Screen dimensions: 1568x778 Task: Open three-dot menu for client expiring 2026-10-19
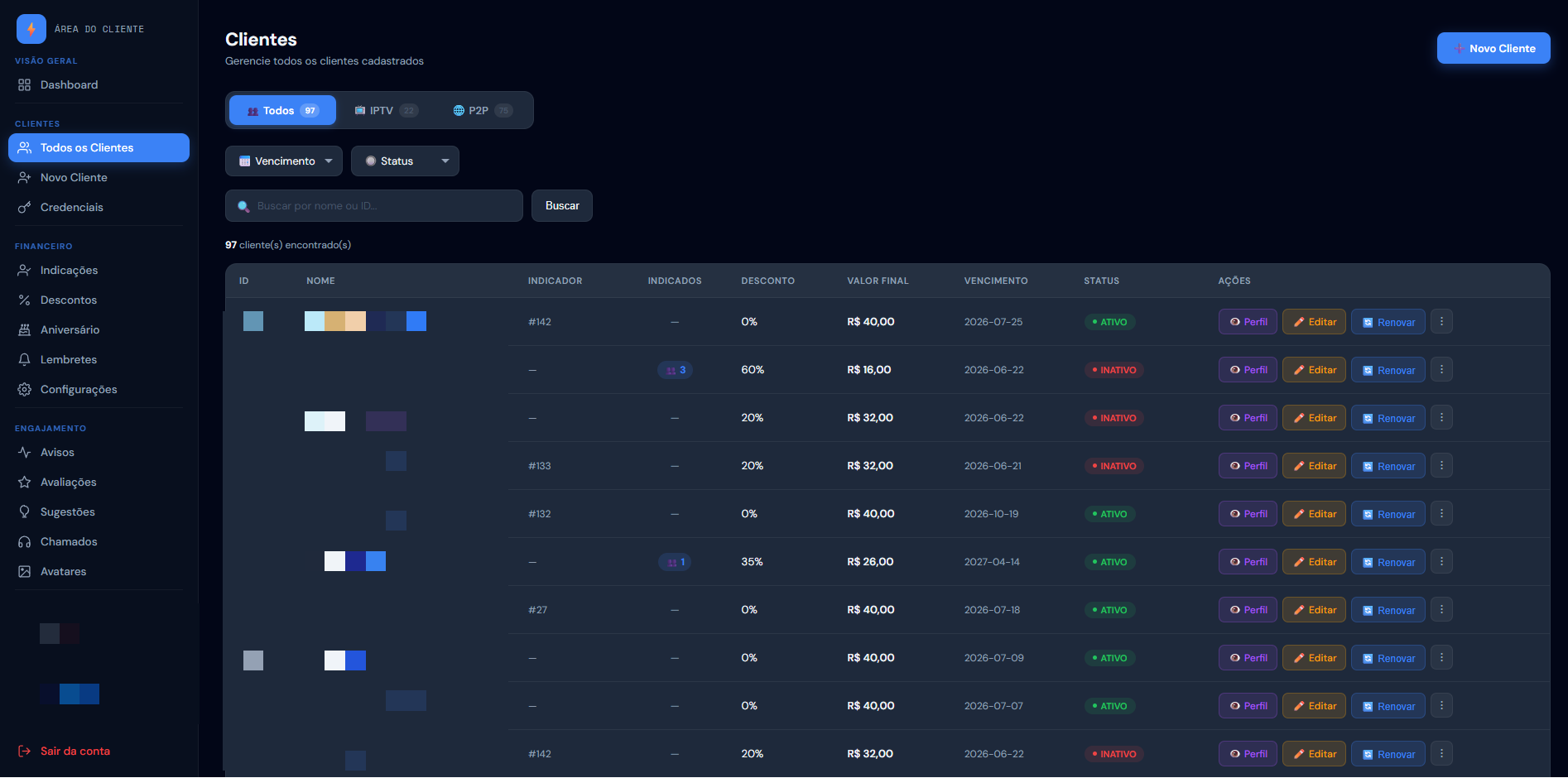click(x=1441, y=514)
